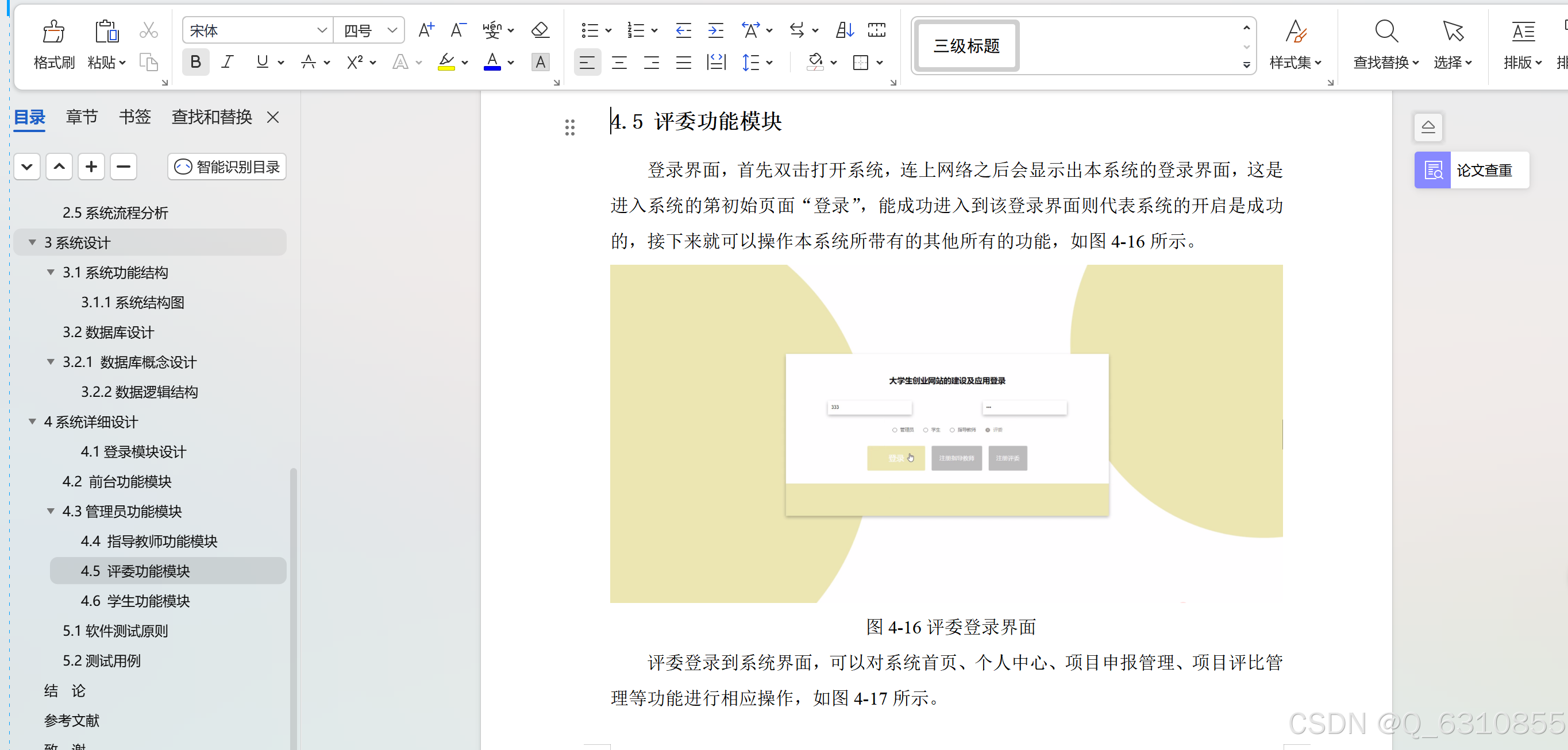Select align right

point(652,62)
